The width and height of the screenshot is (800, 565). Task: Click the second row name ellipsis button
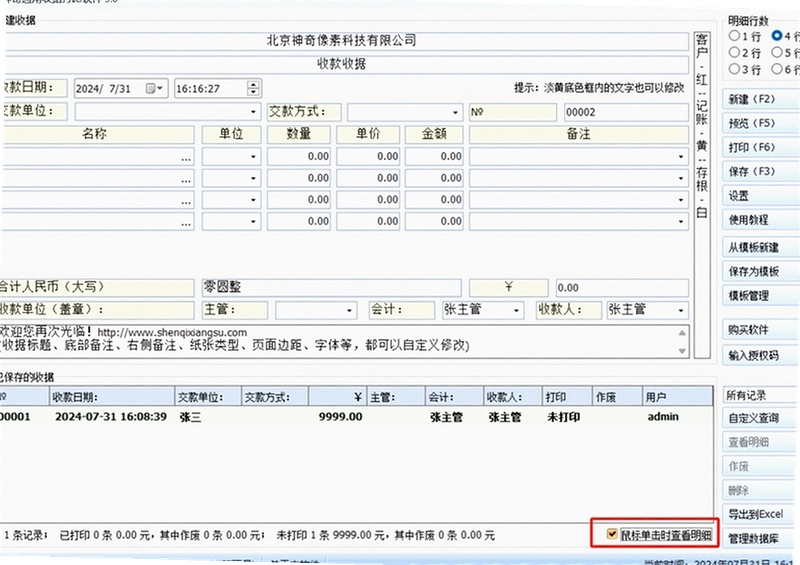tap(186, 180)
